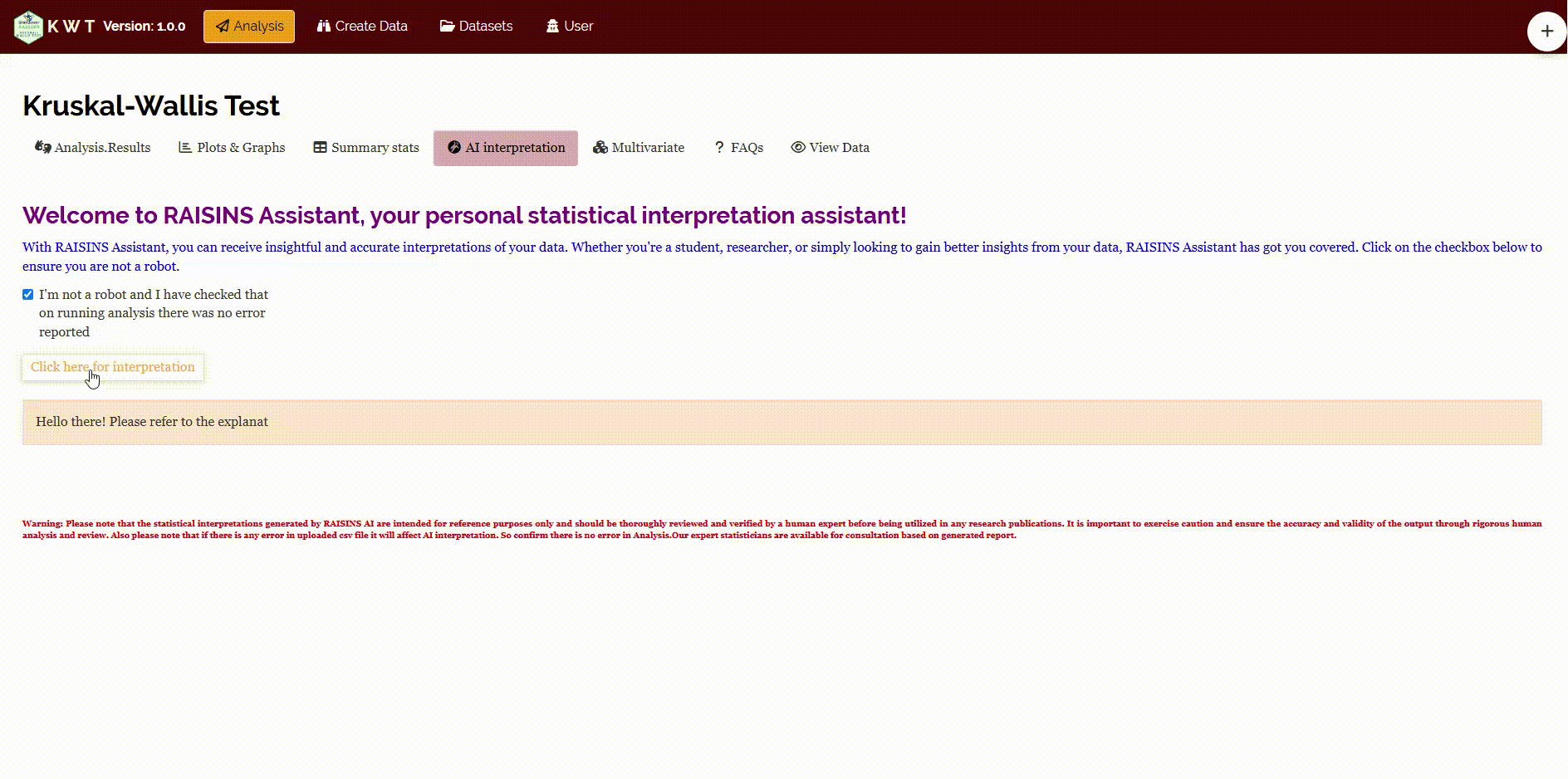Switch to the Analysis.Results tab
This screenshot has height=779, width=1568.
pyautogui.click(x=93, y=148)
